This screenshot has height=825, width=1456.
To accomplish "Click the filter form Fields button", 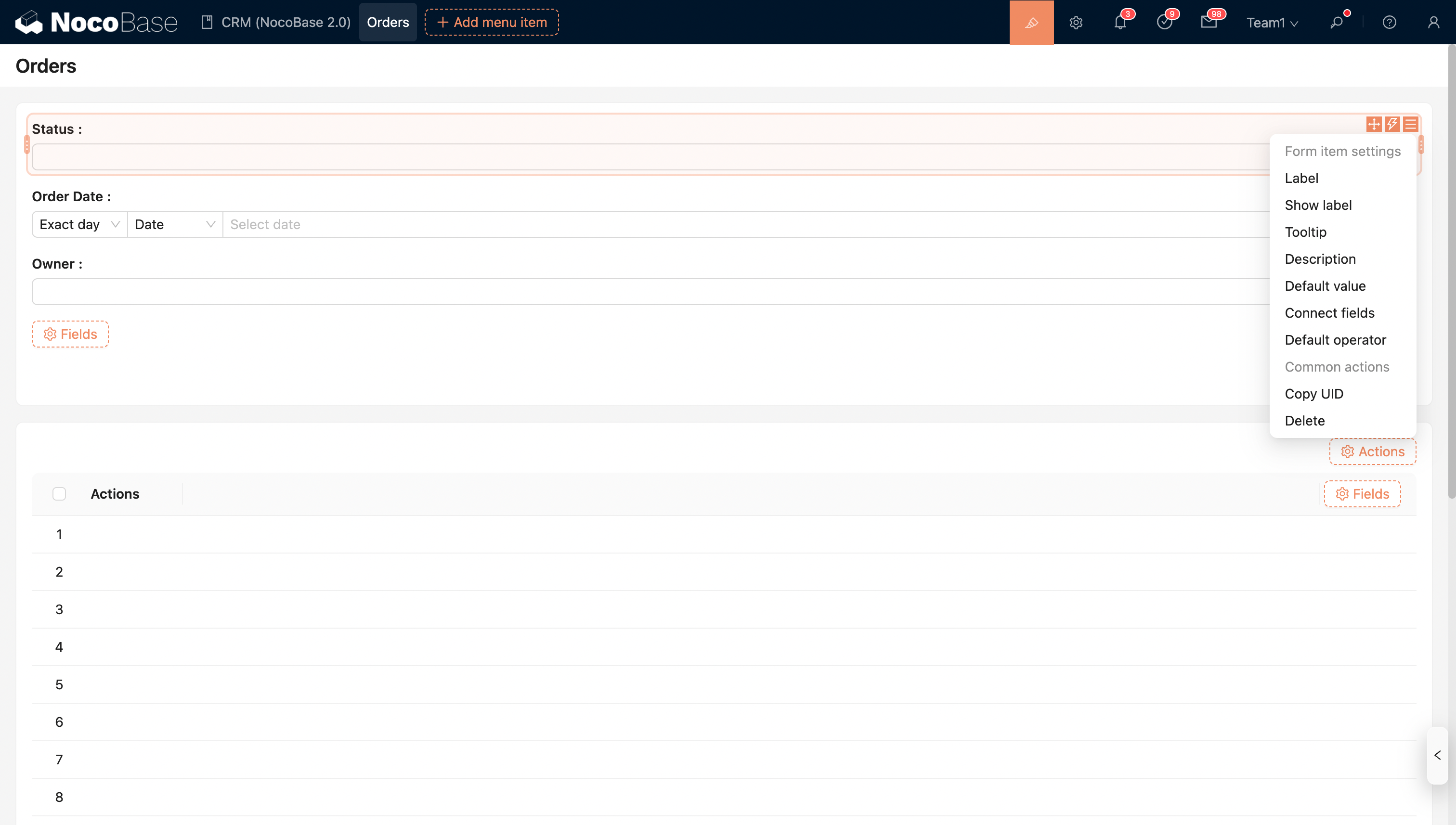I will tap(70, 334).
